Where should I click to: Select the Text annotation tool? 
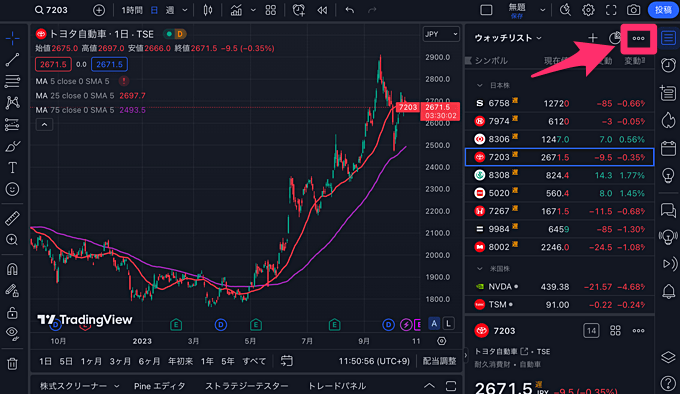[x=12, y=167]
